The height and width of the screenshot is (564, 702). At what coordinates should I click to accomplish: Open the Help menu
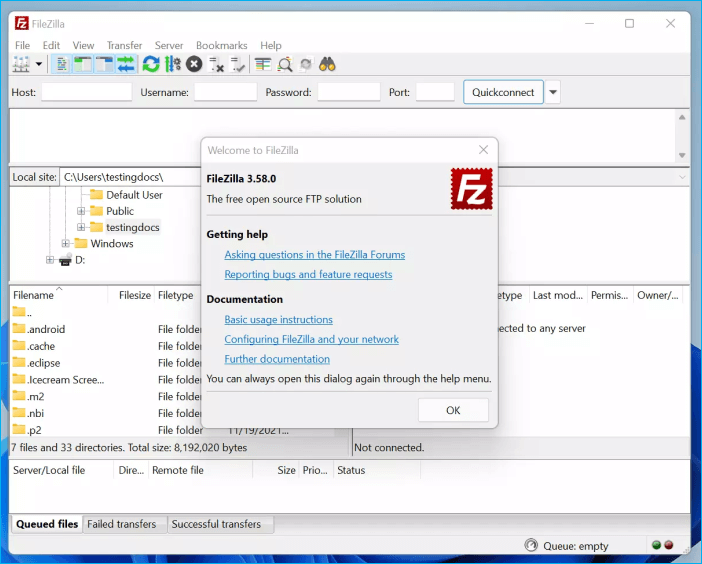pos(271,46)
